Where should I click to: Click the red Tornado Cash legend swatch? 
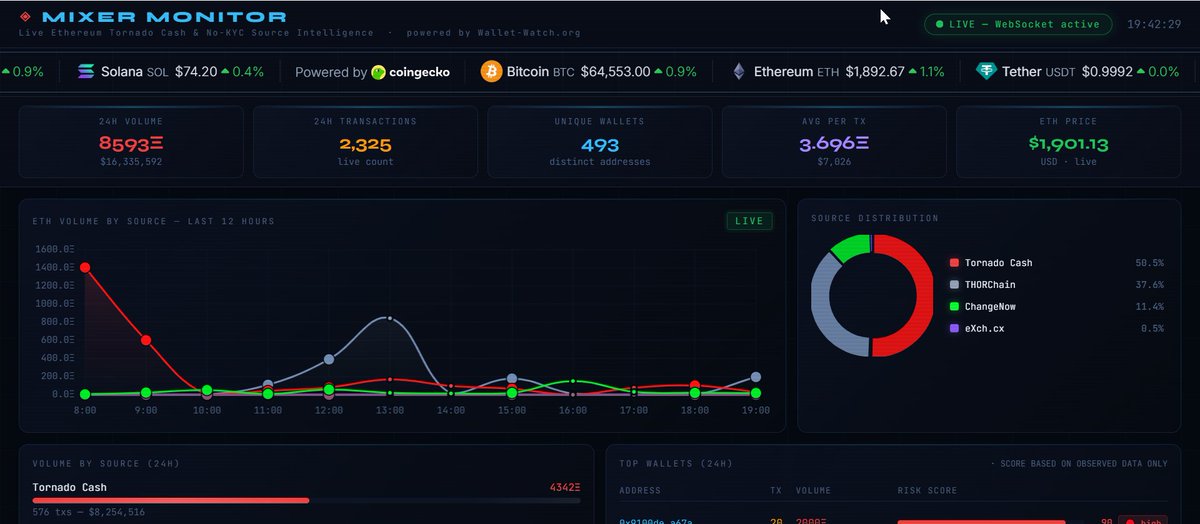pos(954,263)
